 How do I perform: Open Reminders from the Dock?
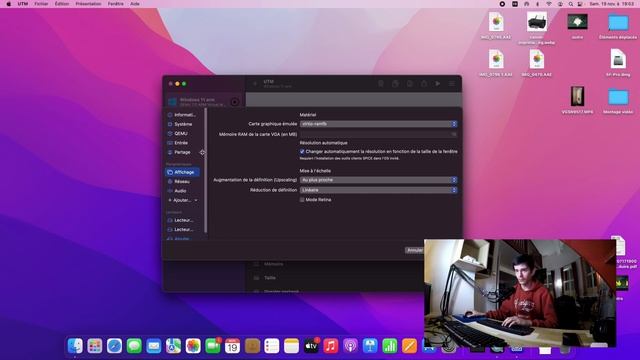click(x=272, y=346)
